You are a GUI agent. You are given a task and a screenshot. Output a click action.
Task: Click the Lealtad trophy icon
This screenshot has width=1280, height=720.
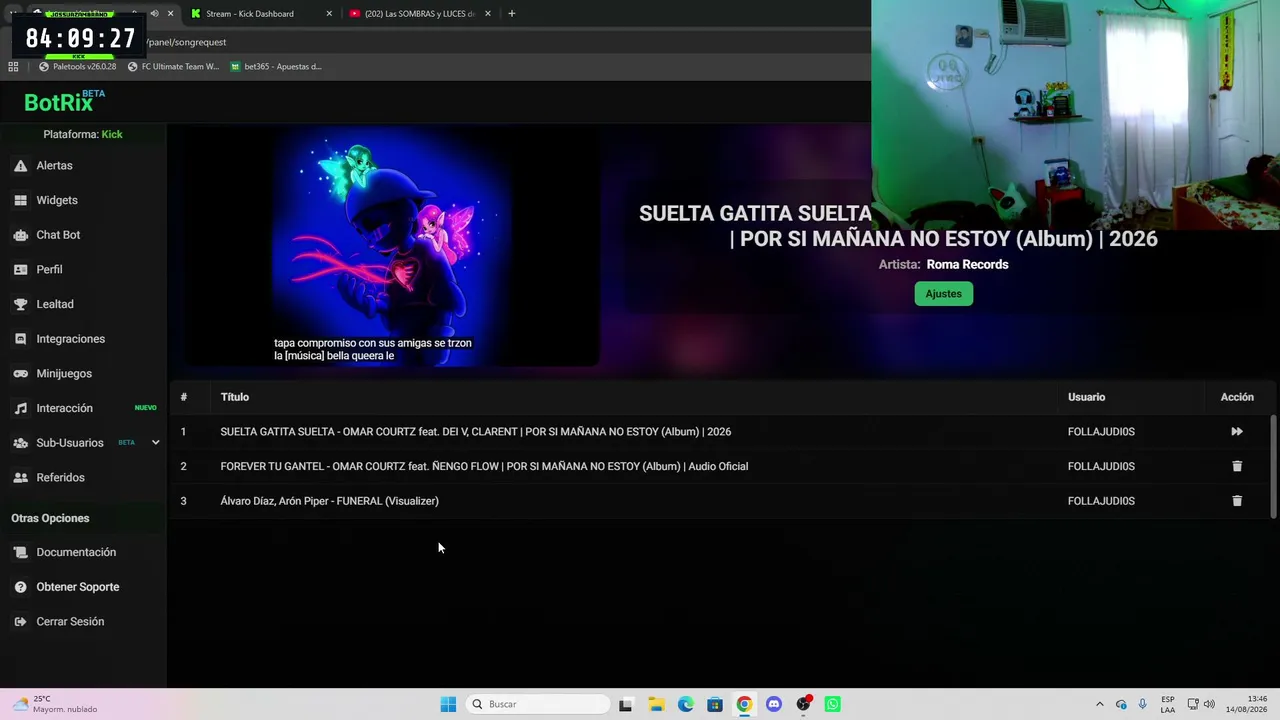click(20, 304)
